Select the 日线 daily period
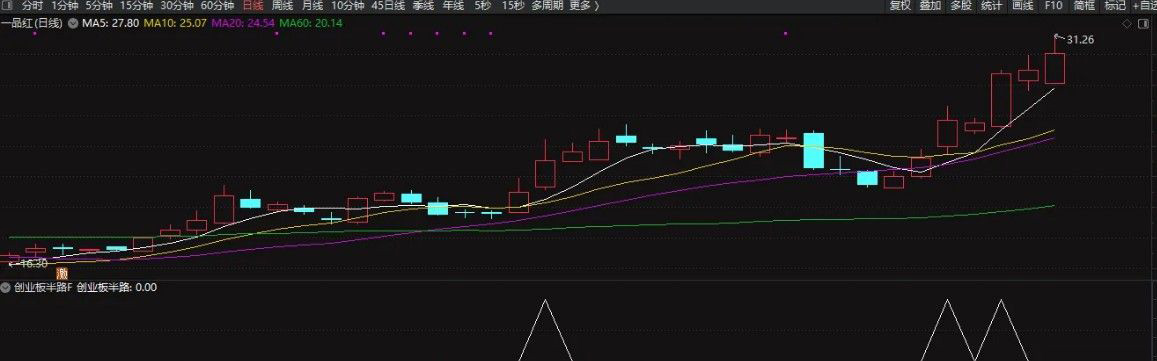 252,6
